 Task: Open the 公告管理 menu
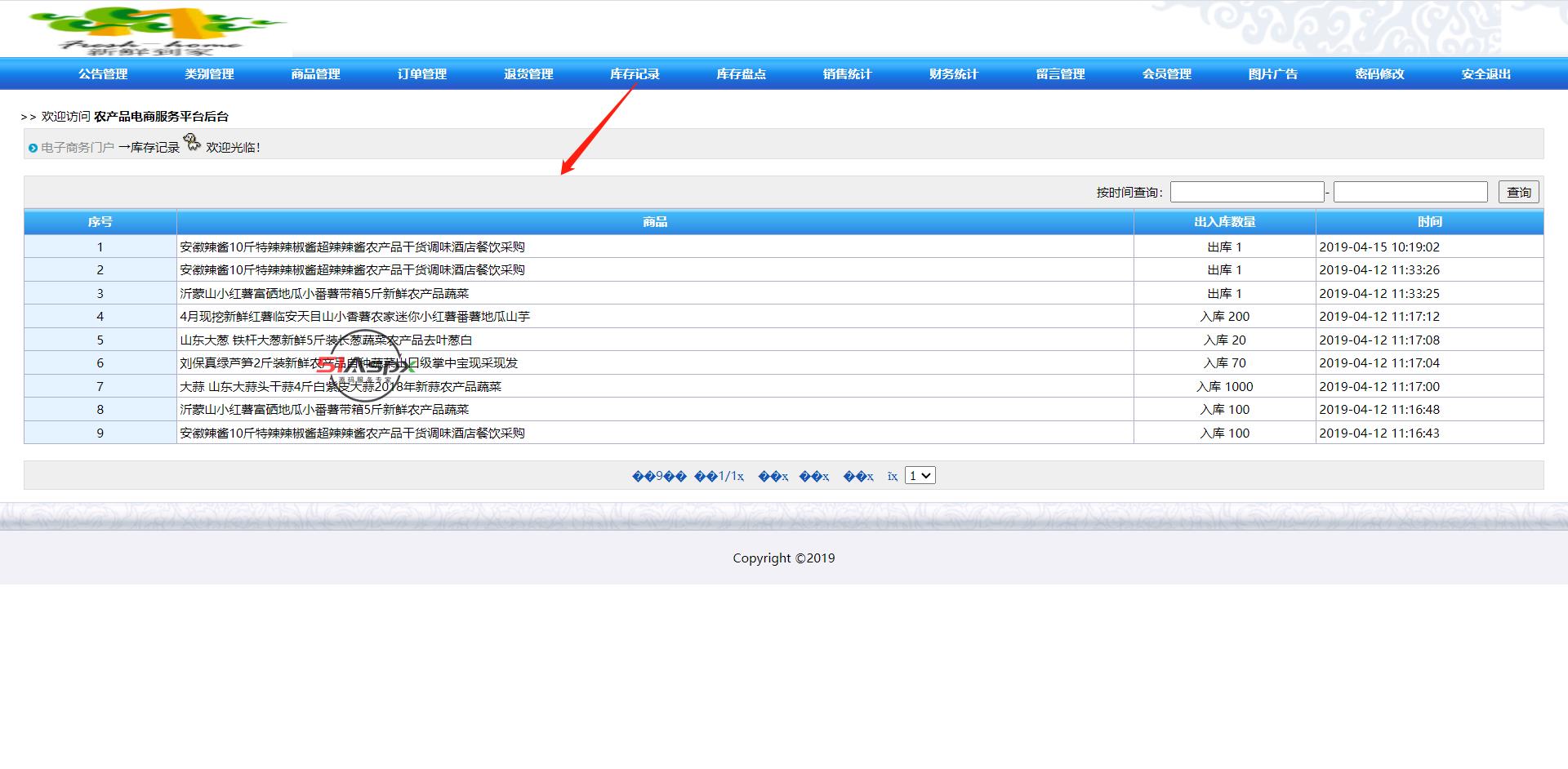tap(103, 74)
